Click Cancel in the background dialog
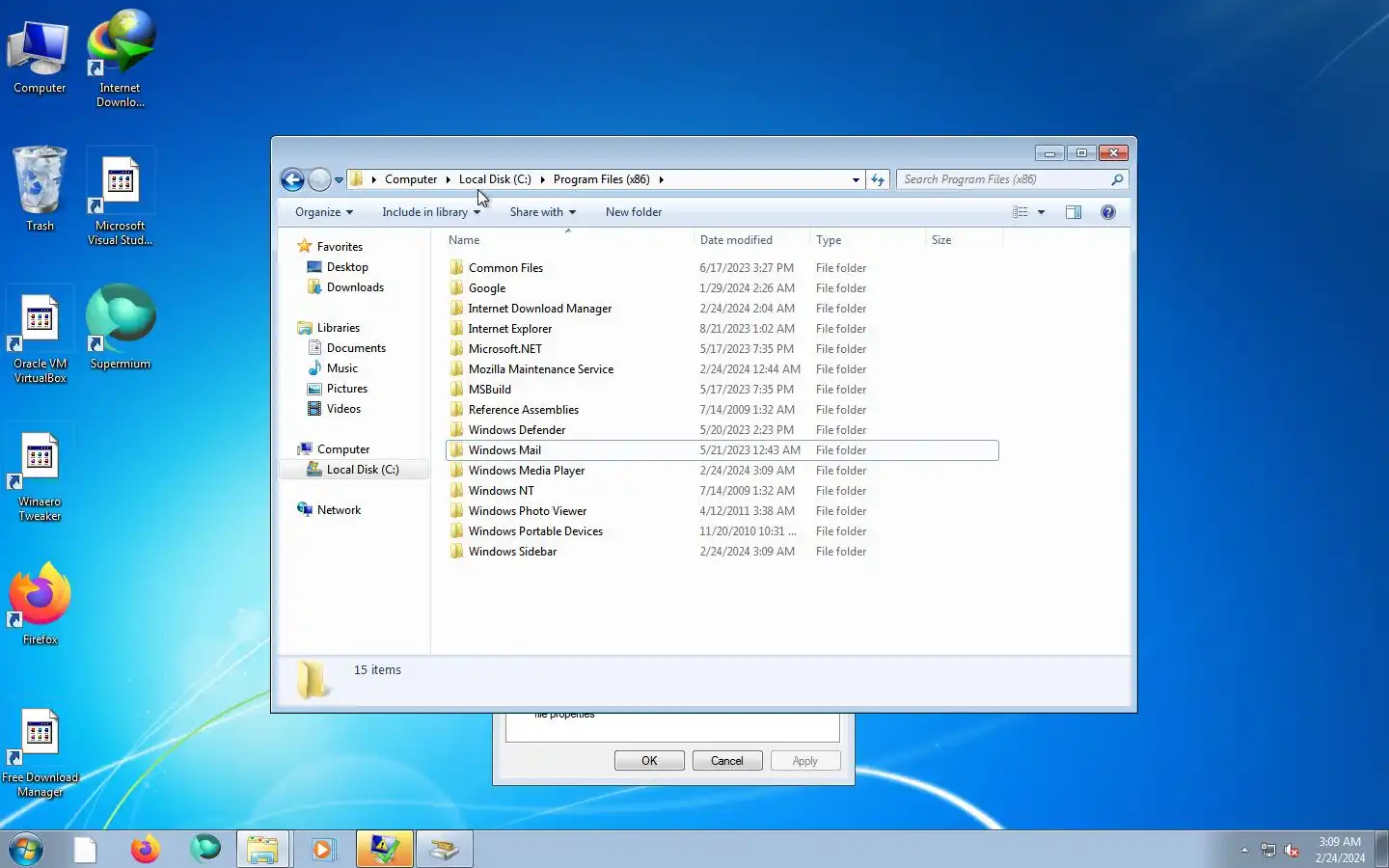Screen dimensions: 1389x868 [727, 761]
